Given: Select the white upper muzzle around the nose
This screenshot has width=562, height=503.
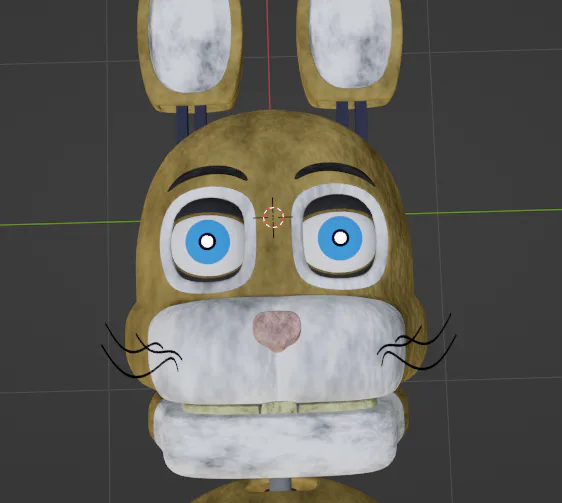Looking at the screenshot, I should (277, 350).
